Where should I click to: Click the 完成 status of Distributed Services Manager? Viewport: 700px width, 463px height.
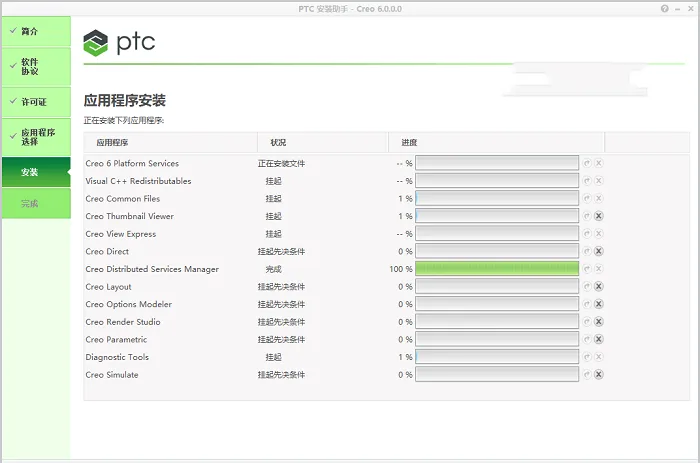click(274, 269)
